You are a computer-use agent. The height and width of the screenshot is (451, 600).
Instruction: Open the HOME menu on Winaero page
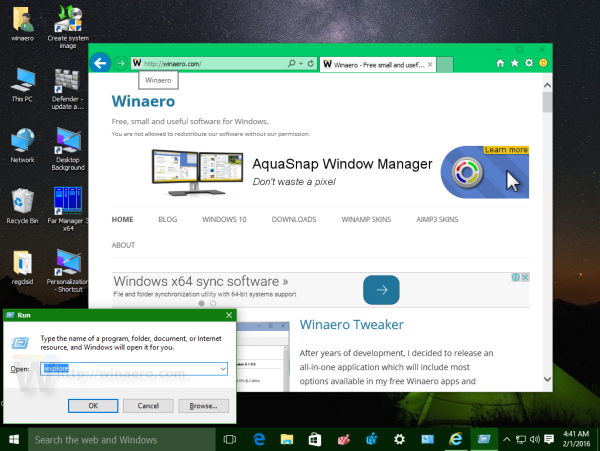pyautogui.click(x=122, y=219)
